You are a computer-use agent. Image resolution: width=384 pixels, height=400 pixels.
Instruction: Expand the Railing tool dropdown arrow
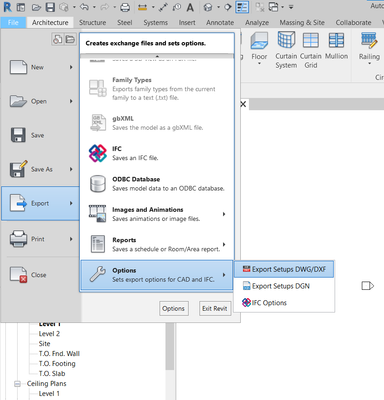pyautogui.click(x=369, y=64)
